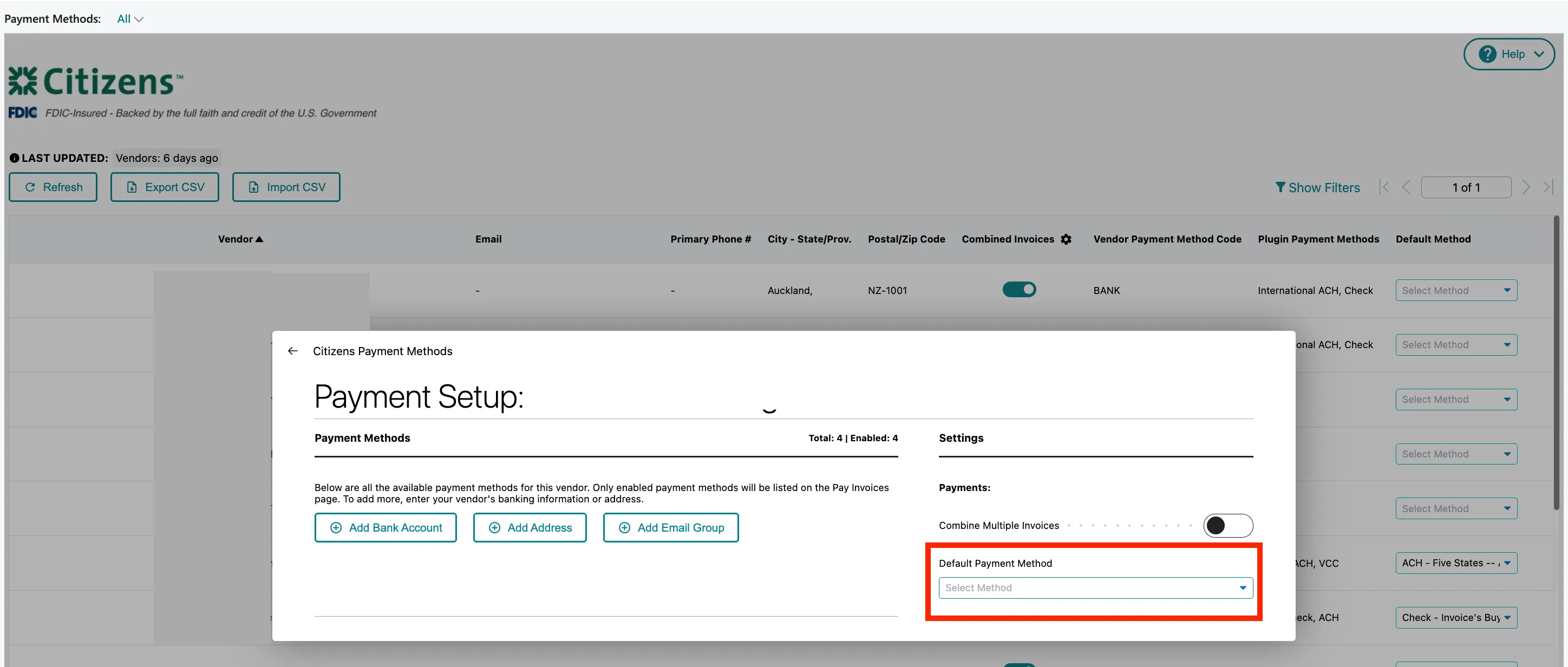Click the Citizens logo
The width and height of the screenshot is (1568, 667).
(96, 82)
